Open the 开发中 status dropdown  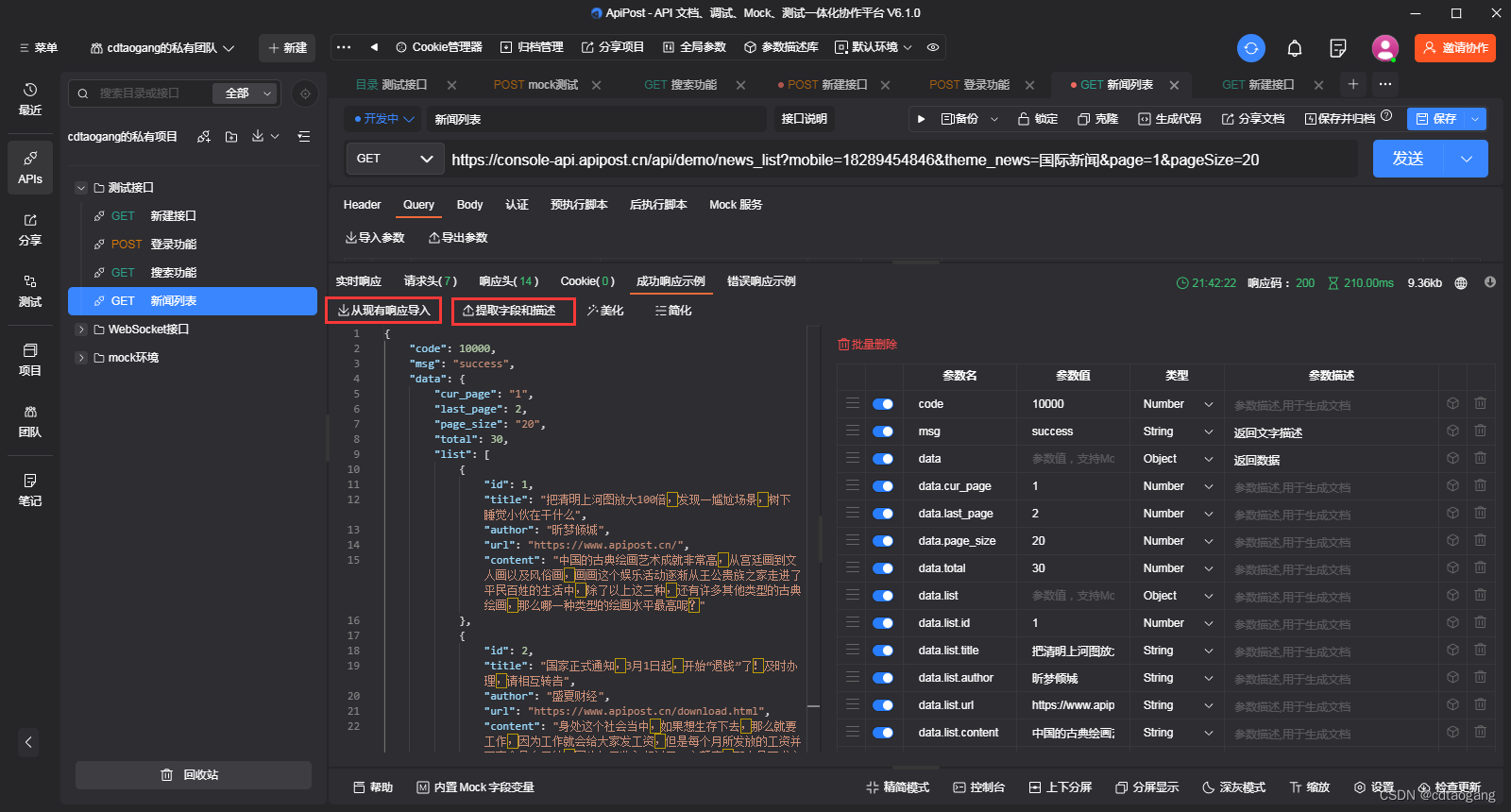pyautogui.click(x=384, y=119)
